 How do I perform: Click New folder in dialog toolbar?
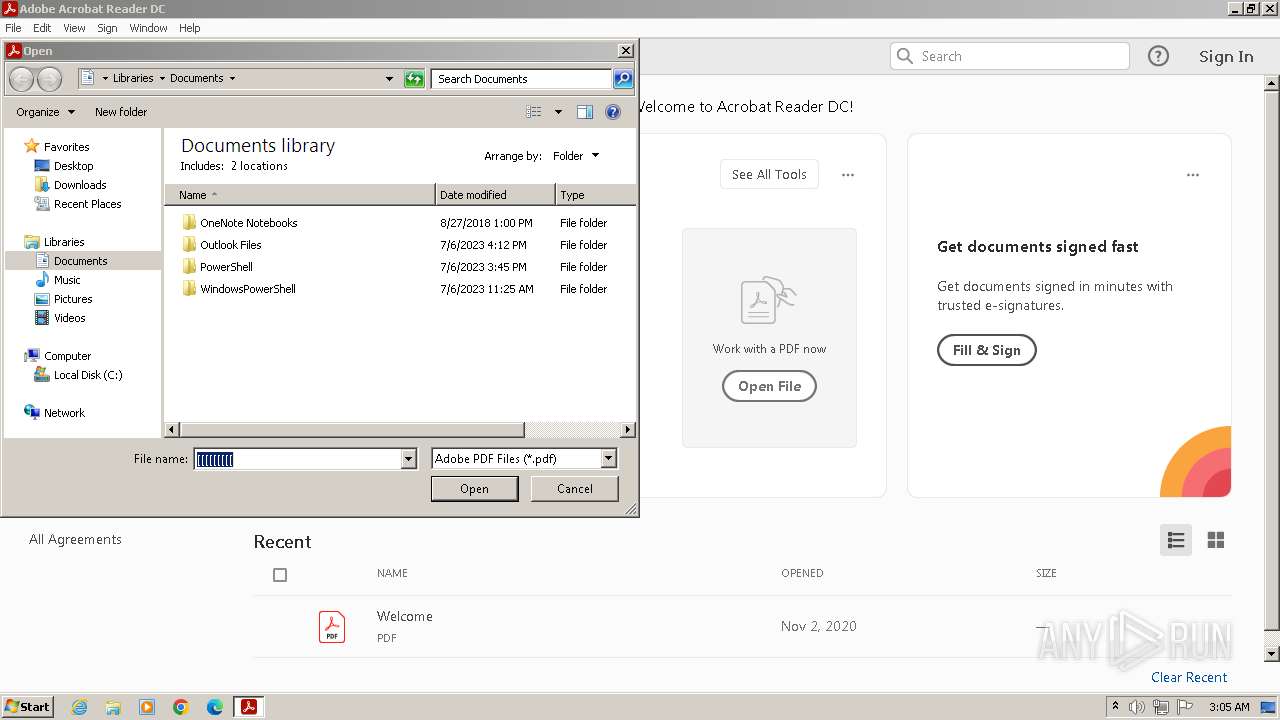click(x=121, y=112)
